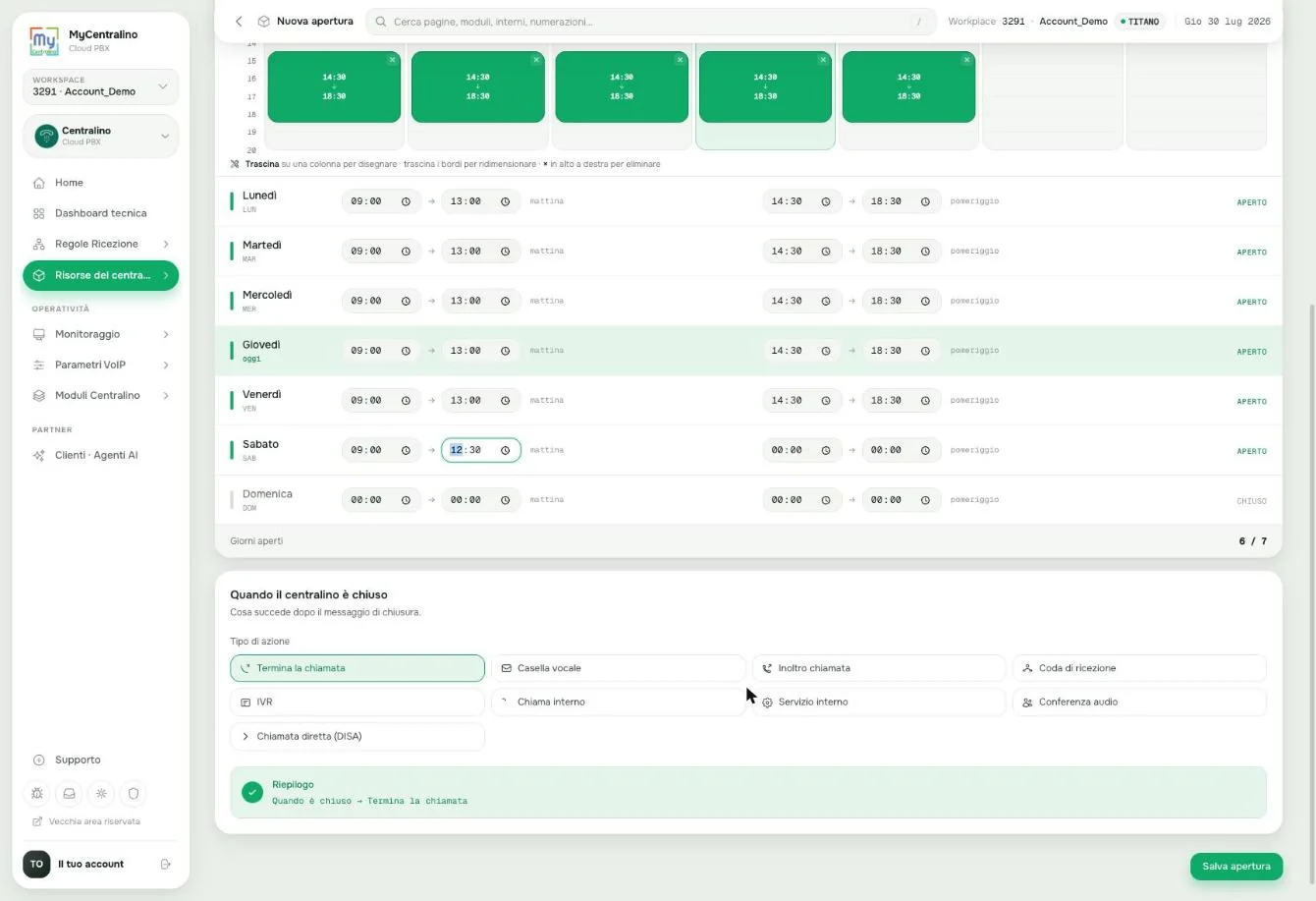Select Conferenza audio action
The image size is (1316, 901).
1139,703
